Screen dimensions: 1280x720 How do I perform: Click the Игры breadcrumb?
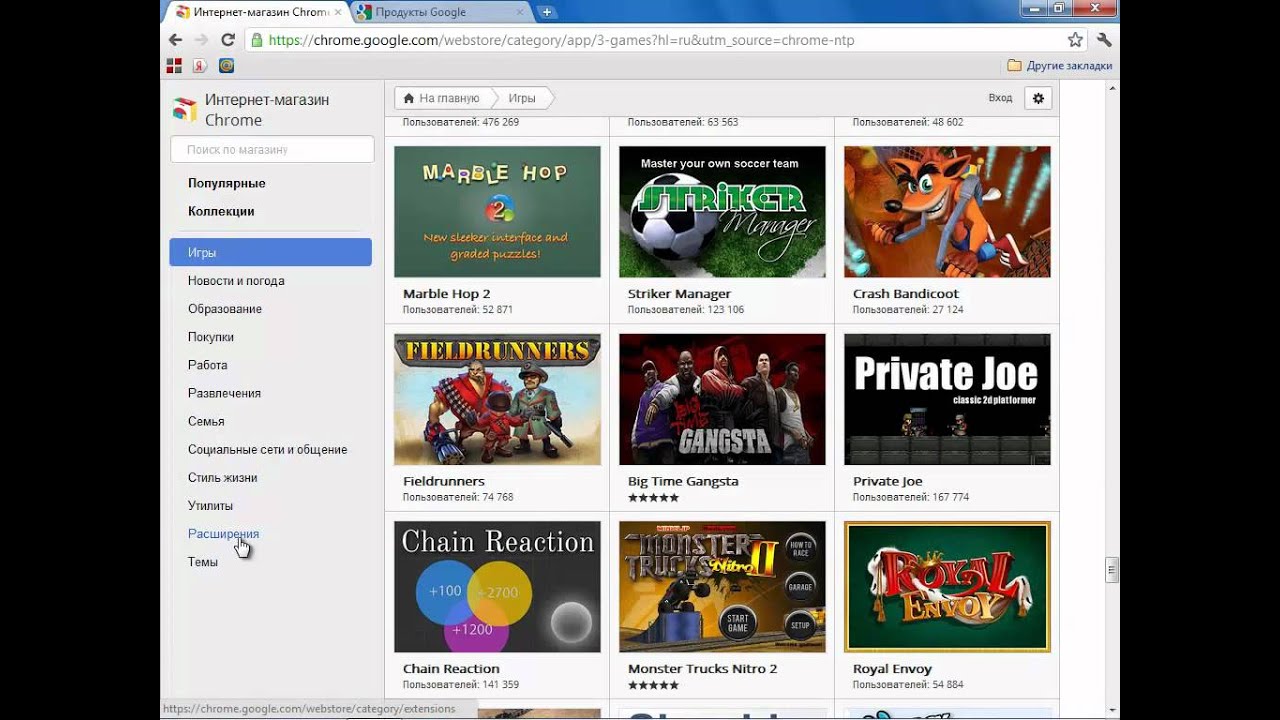point(522,98)
